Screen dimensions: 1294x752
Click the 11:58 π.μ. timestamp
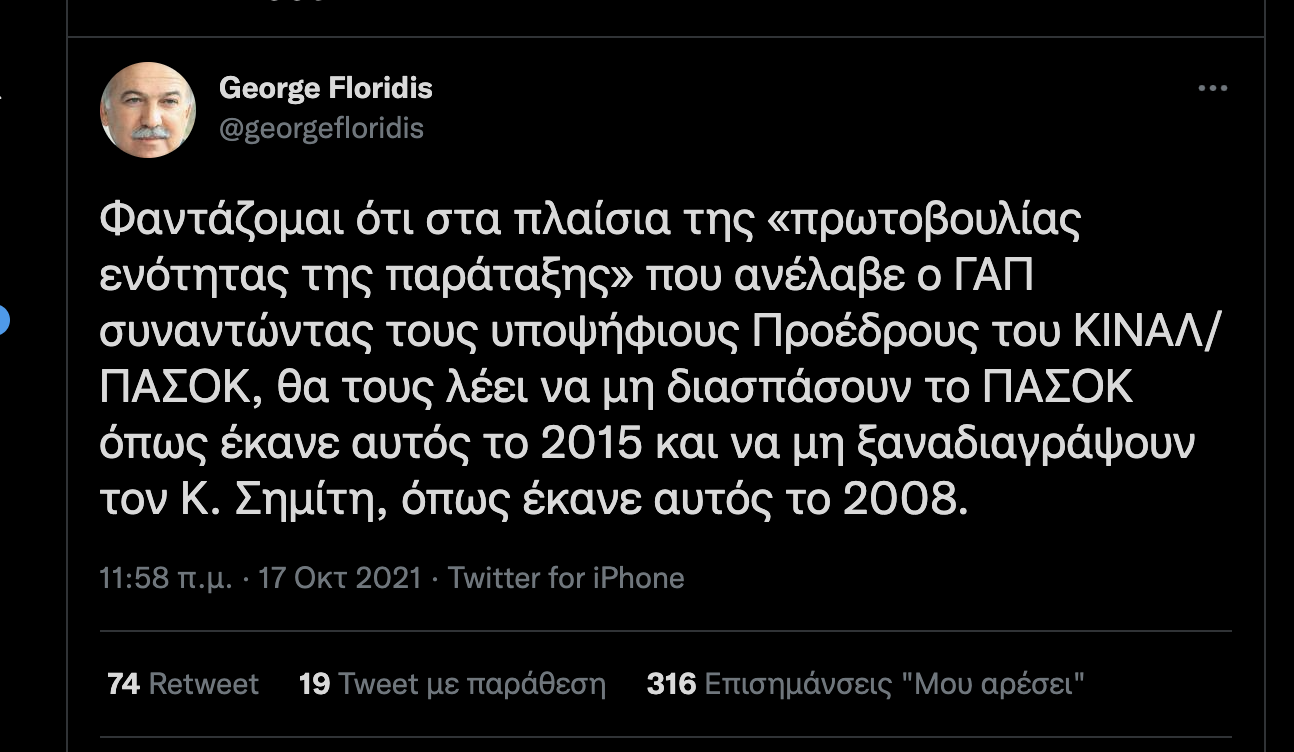(166, 578)
